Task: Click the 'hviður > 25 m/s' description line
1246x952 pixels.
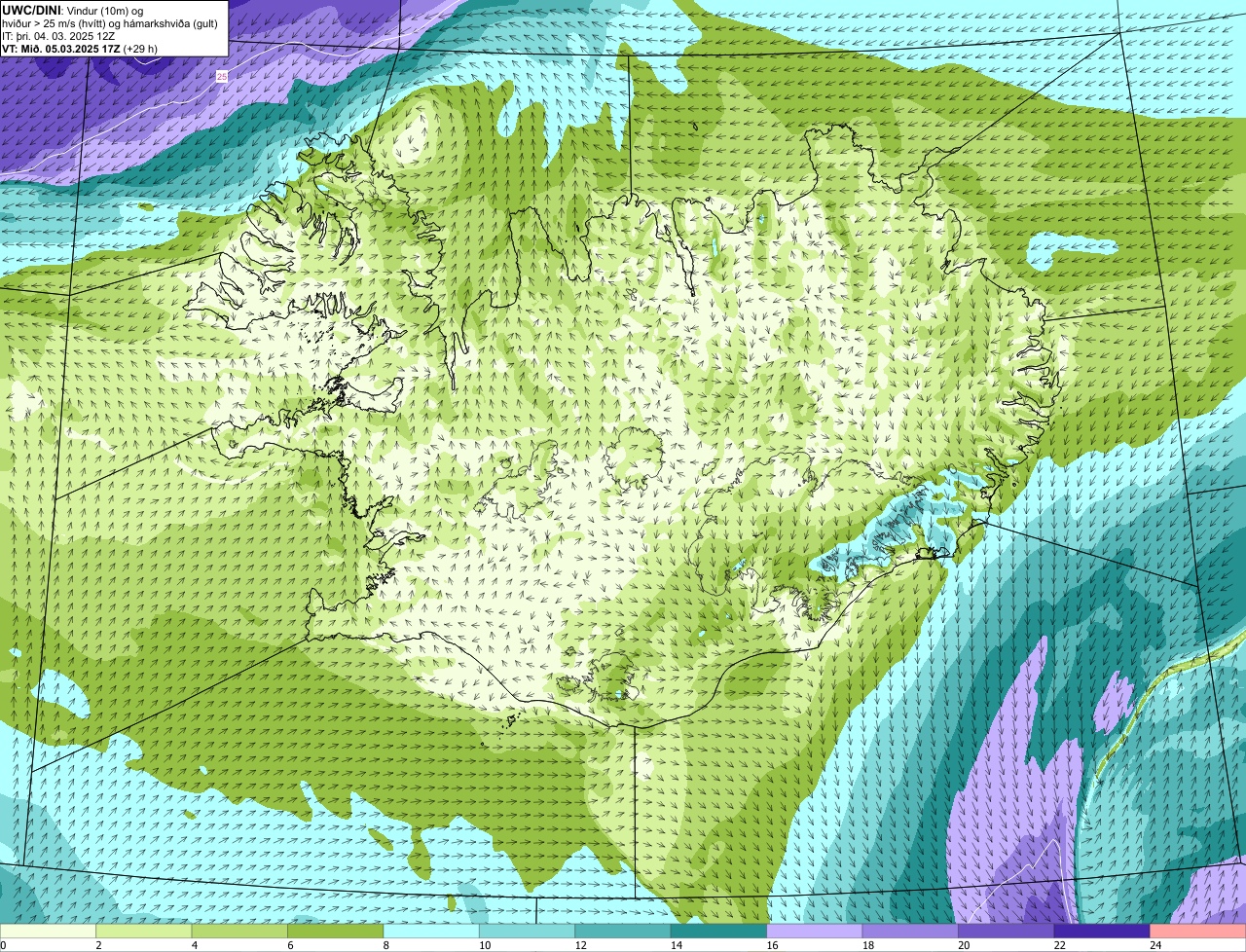Action: [110, 23]
